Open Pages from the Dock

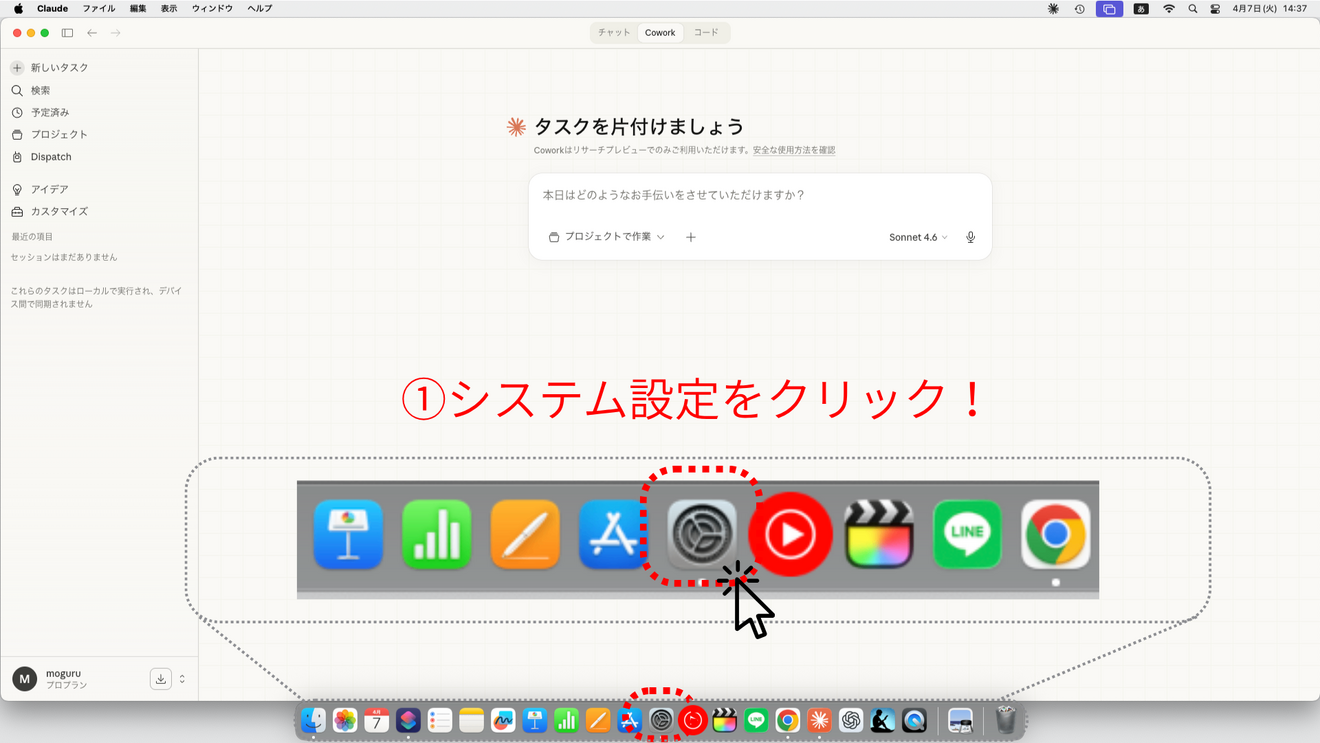tap(598, 720)
